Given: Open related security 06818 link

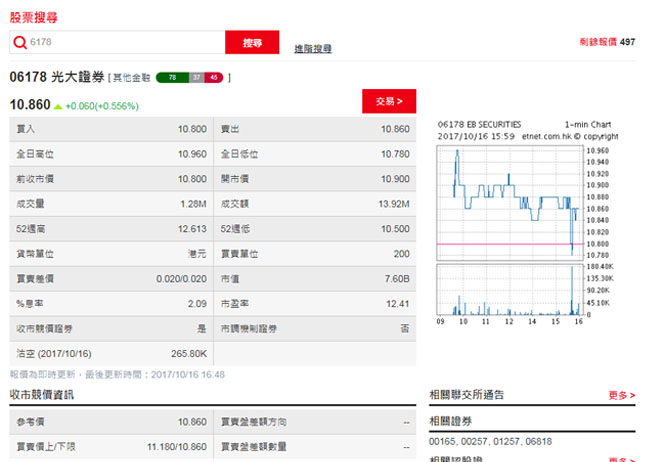Looking at the screenshot, I should (x=538, y=441).
